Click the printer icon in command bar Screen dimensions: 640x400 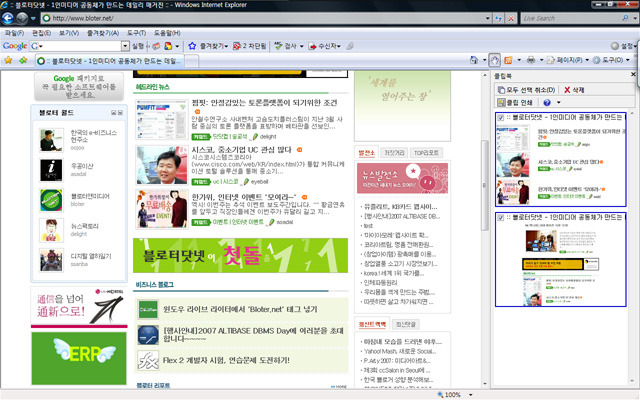point(531,60)
